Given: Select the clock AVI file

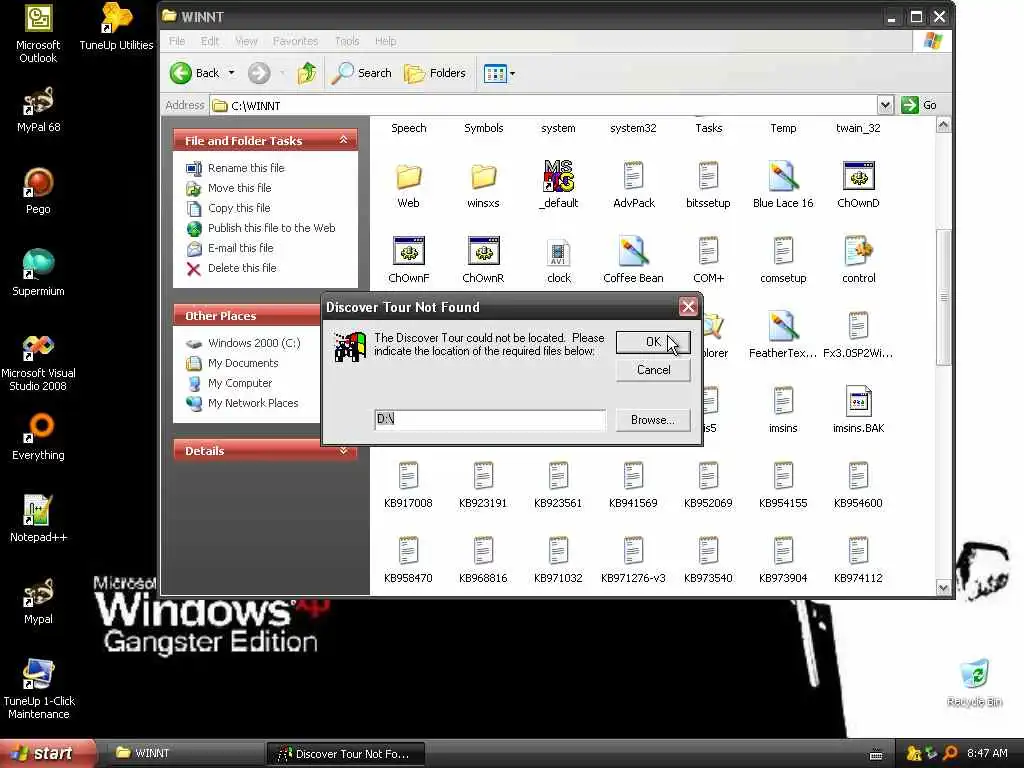Looking at the screenshot, I should point(558,260).
